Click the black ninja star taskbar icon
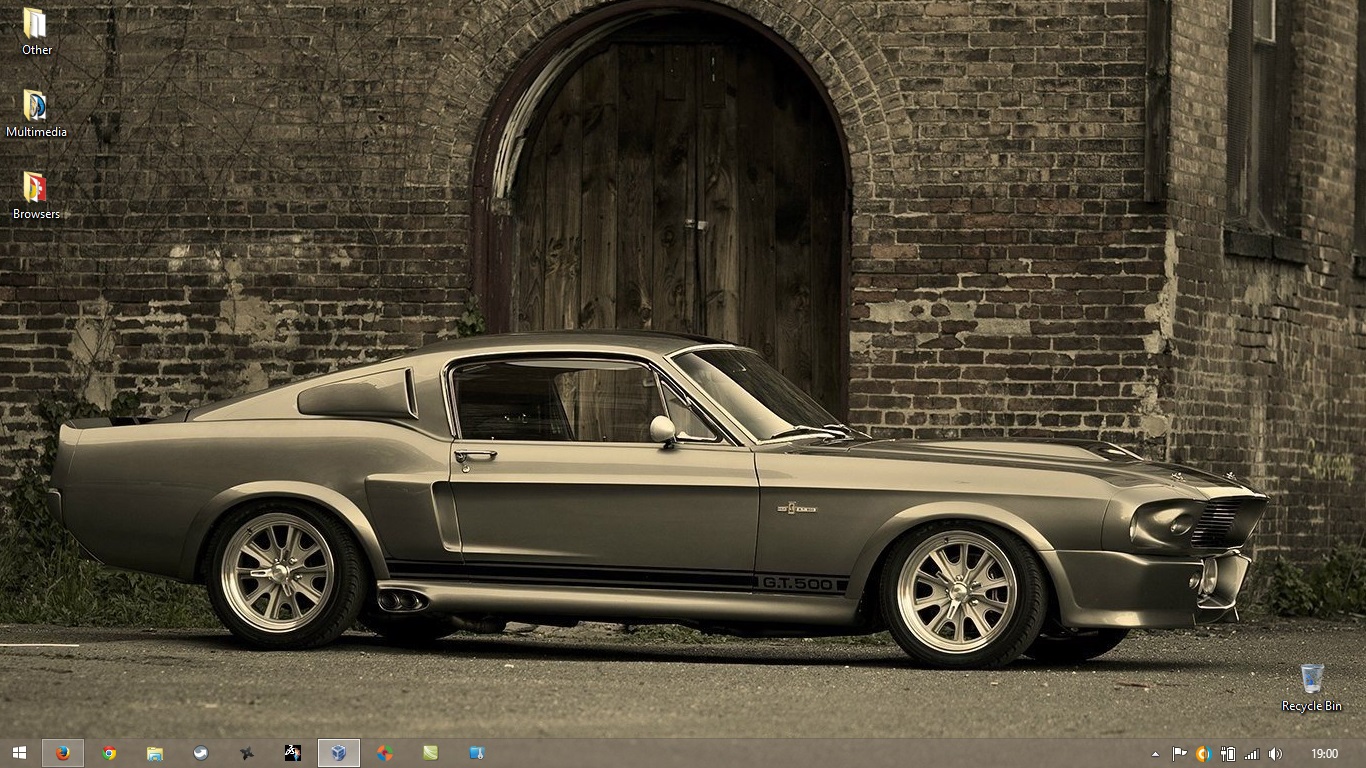Image resolution: width=1366 pixels, height=768 pixels. pos(247,753)
